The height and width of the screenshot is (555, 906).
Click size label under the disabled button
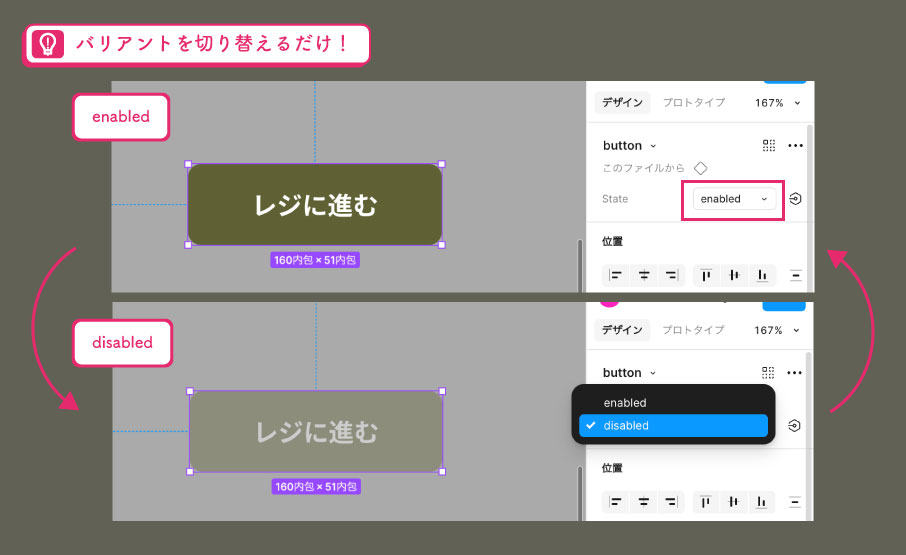(x=316, y=487)
